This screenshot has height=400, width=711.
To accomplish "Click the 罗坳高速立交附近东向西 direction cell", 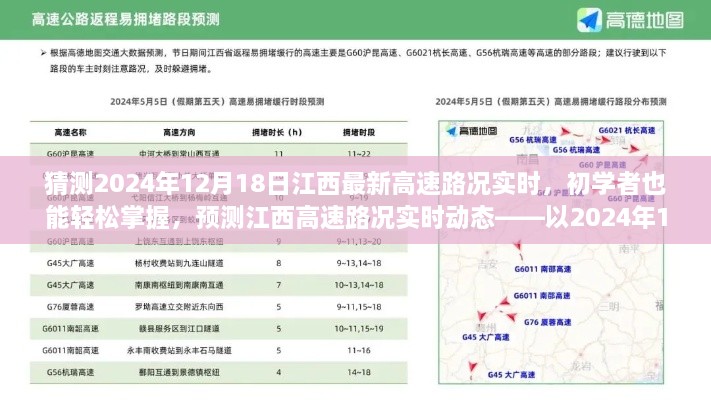I will (179, 307).
